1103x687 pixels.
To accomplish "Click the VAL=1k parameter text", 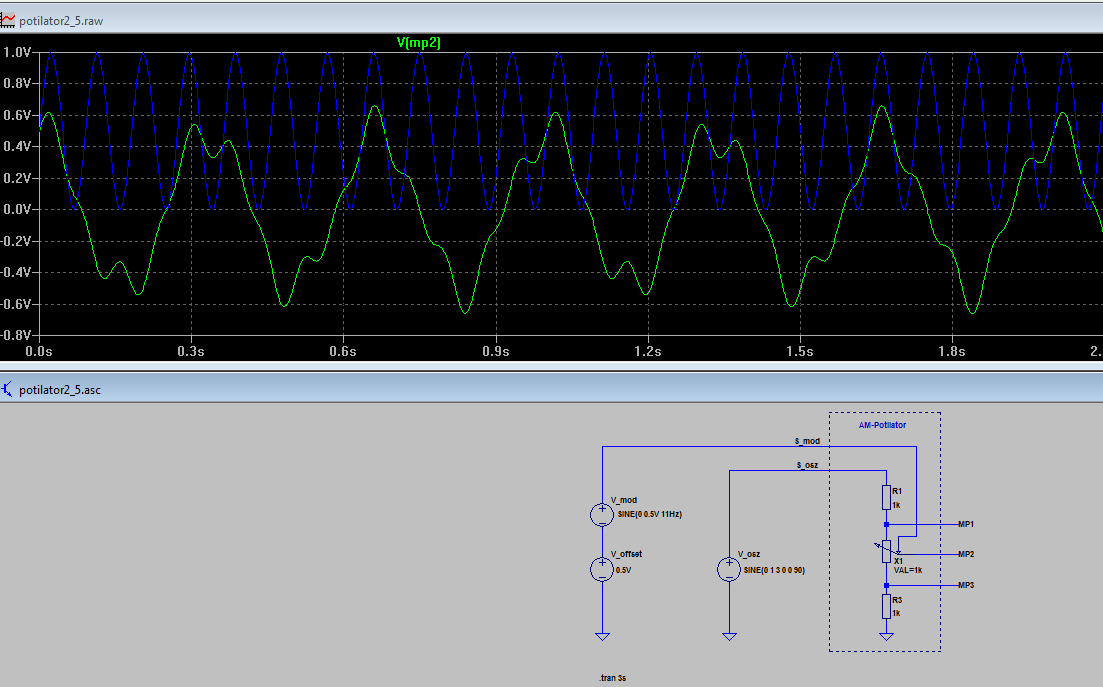I will click(907, 570).
